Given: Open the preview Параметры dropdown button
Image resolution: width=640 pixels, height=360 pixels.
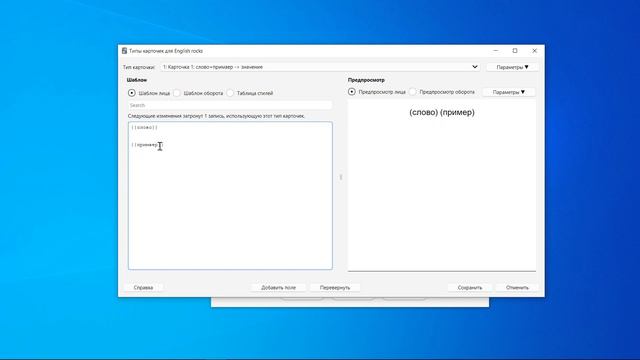Looking at the screenshot, I should [x=509, y=92].
